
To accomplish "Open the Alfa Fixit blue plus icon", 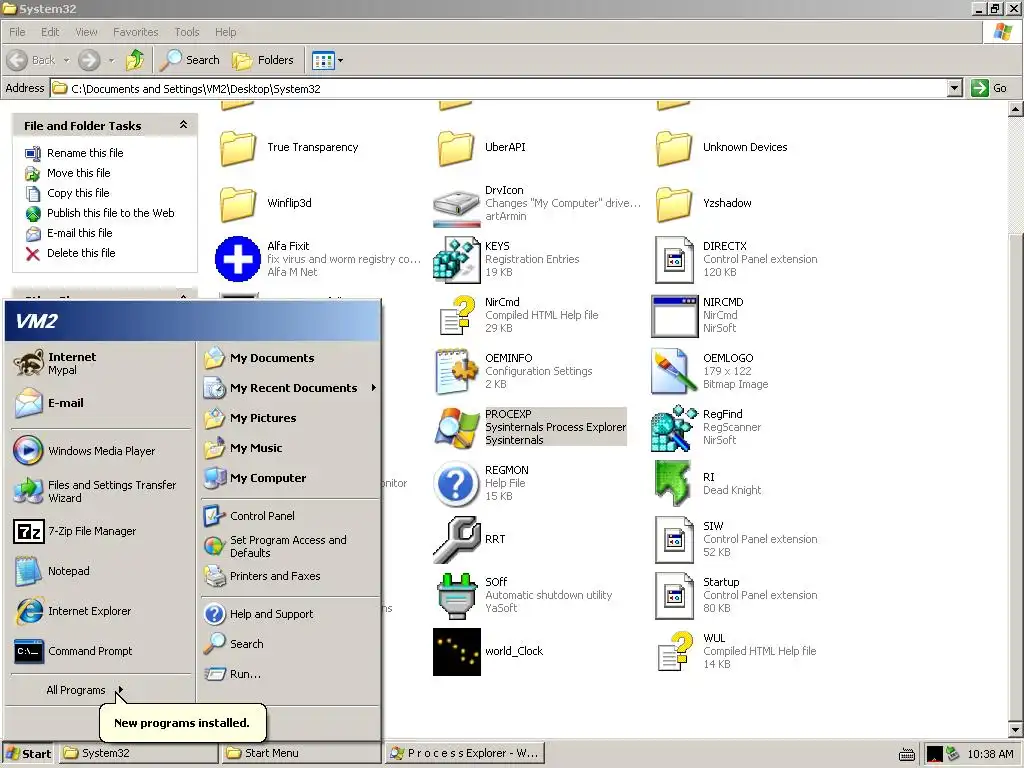I will 238,259.
